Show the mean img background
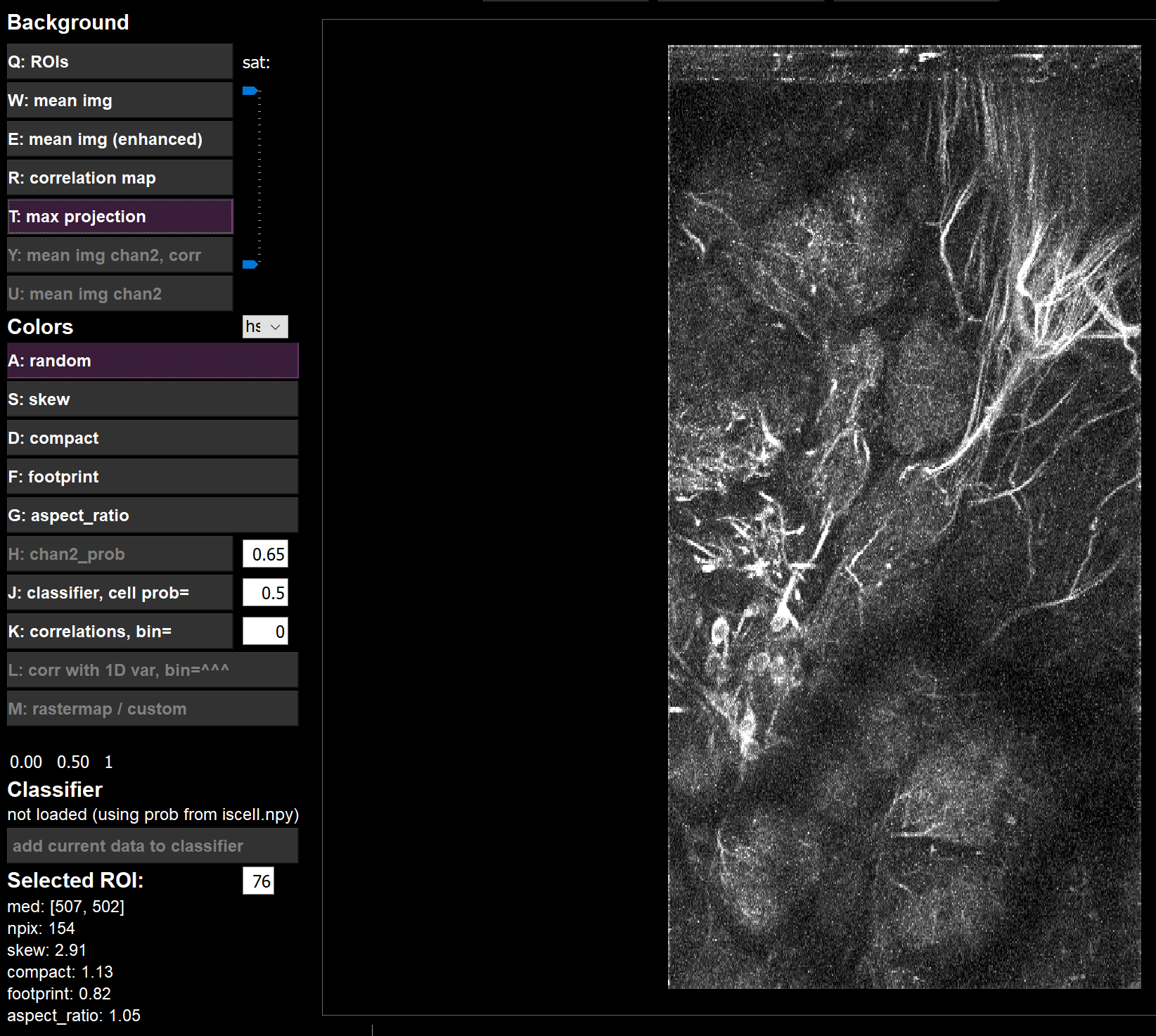Viewport: 1156px width, 1036px height. [118, 100]
